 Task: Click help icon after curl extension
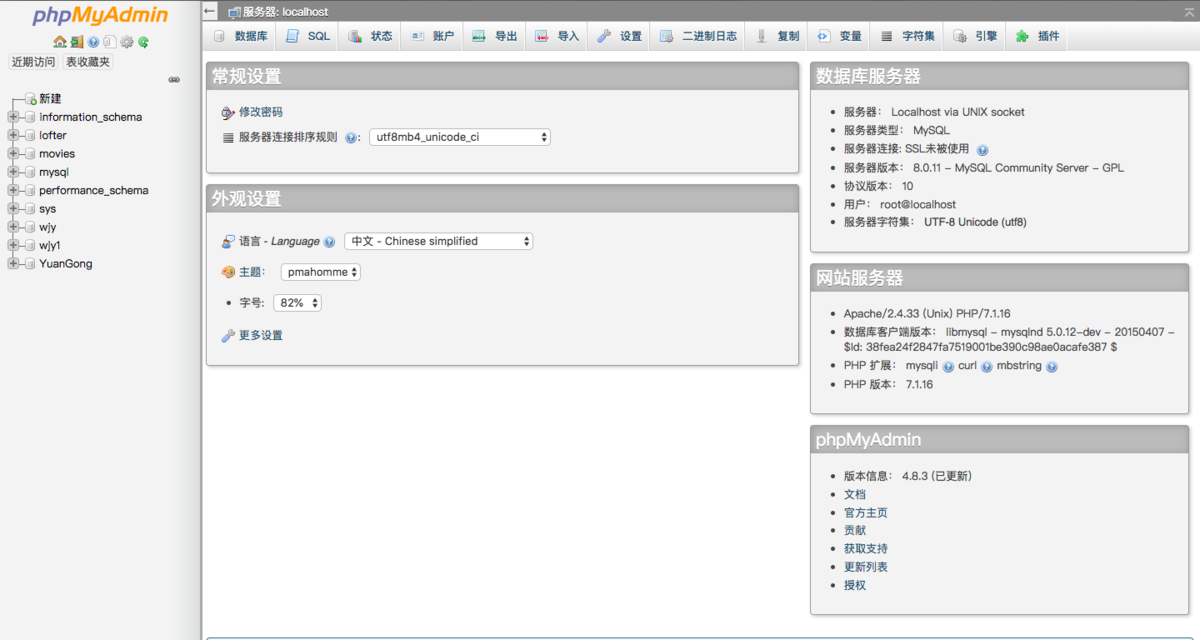click(x=987, y=367)
